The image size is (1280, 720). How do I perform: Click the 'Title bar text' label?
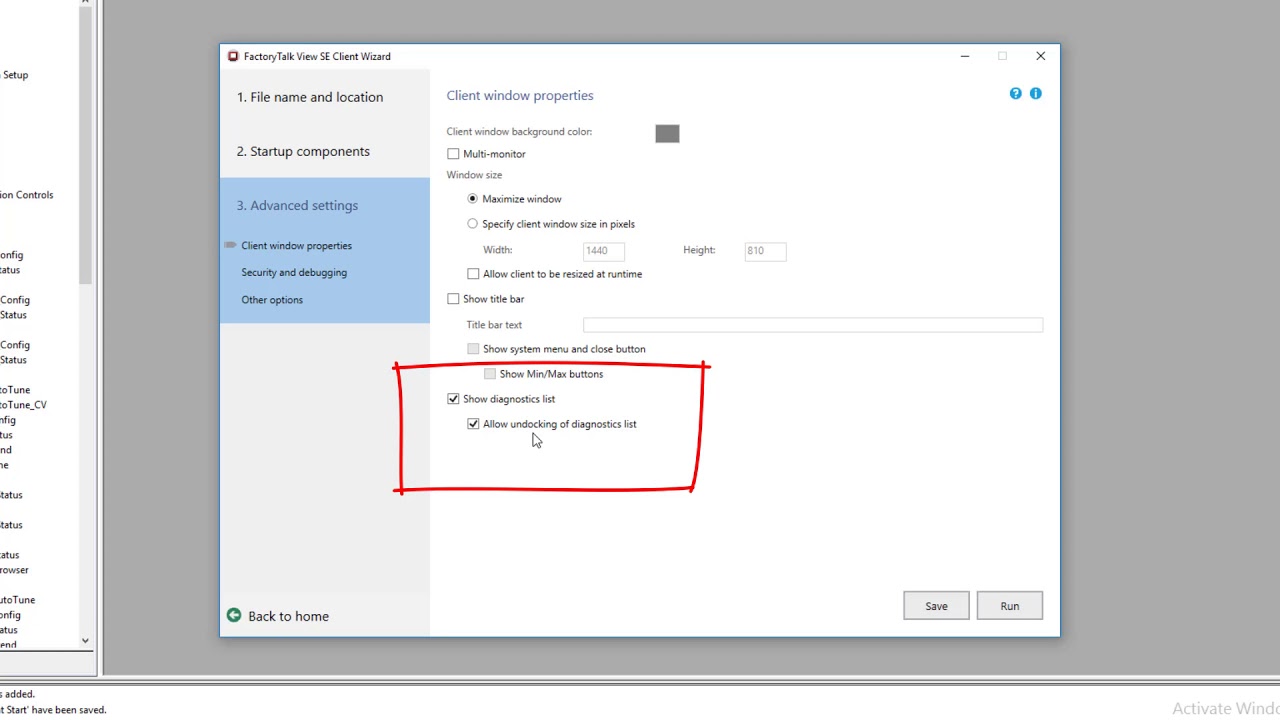[x=494, y=325]
